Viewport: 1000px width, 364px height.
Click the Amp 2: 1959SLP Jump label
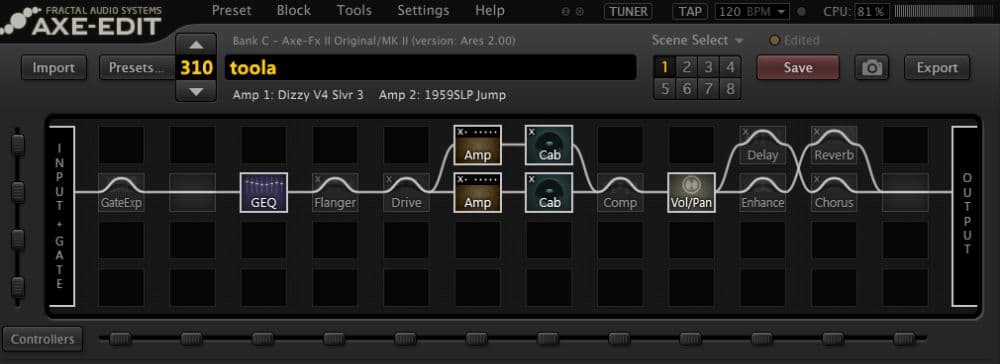tap(442, 96)
